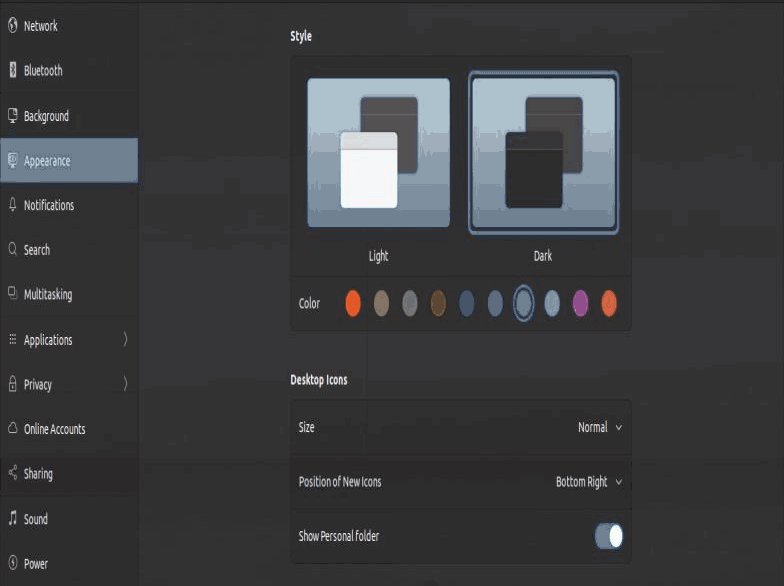This screenshot has width=784, height=586.
Task: Expand Privacy submenu with its chevron
Action: coord(126,384)
